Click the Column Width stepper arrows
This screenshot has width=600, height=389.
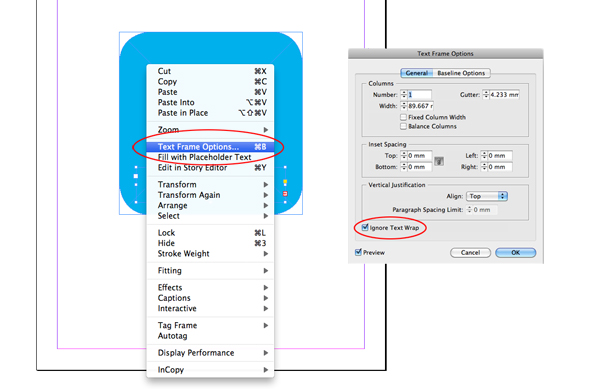pyautogui.click(x=404, y=106)
